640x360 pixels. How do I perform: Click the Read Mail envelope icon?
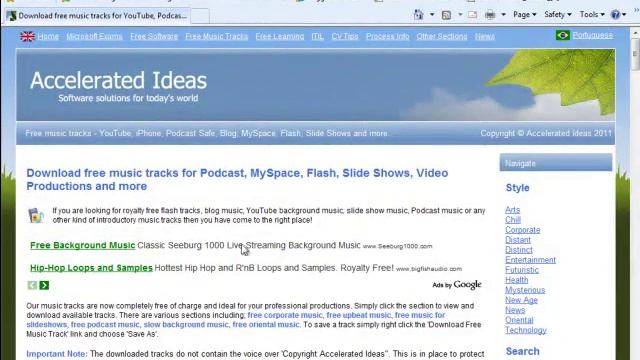pos(472,15)
